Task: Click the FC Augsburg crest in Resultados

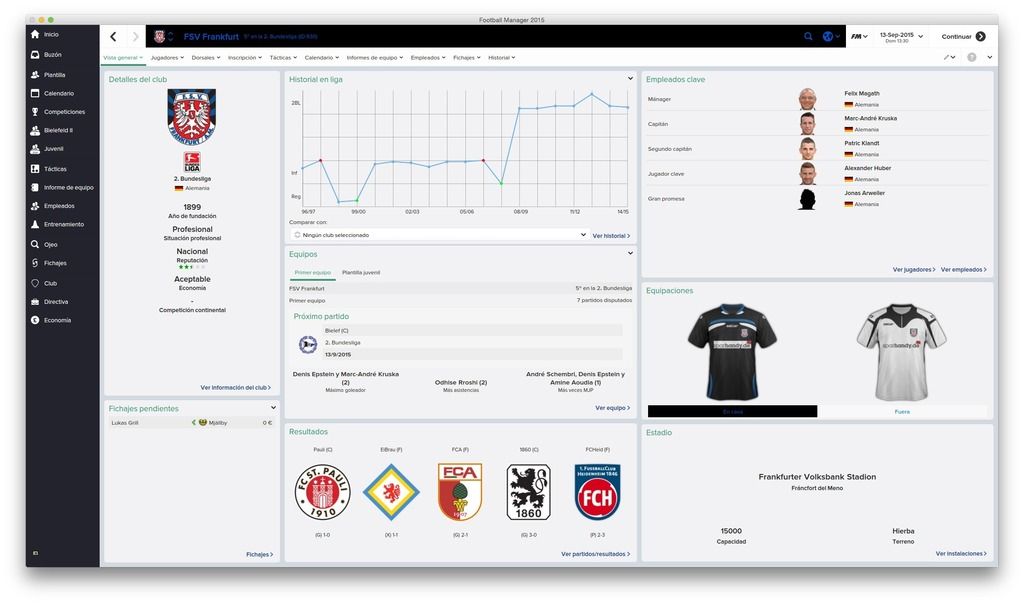Action: click(x=460, y=492)
